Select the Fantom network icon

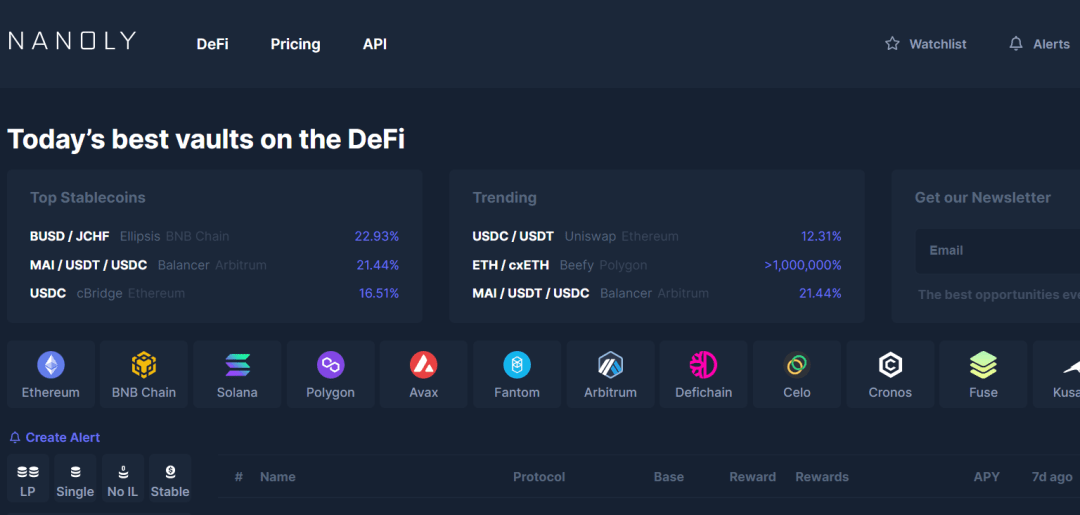[517, 365]
